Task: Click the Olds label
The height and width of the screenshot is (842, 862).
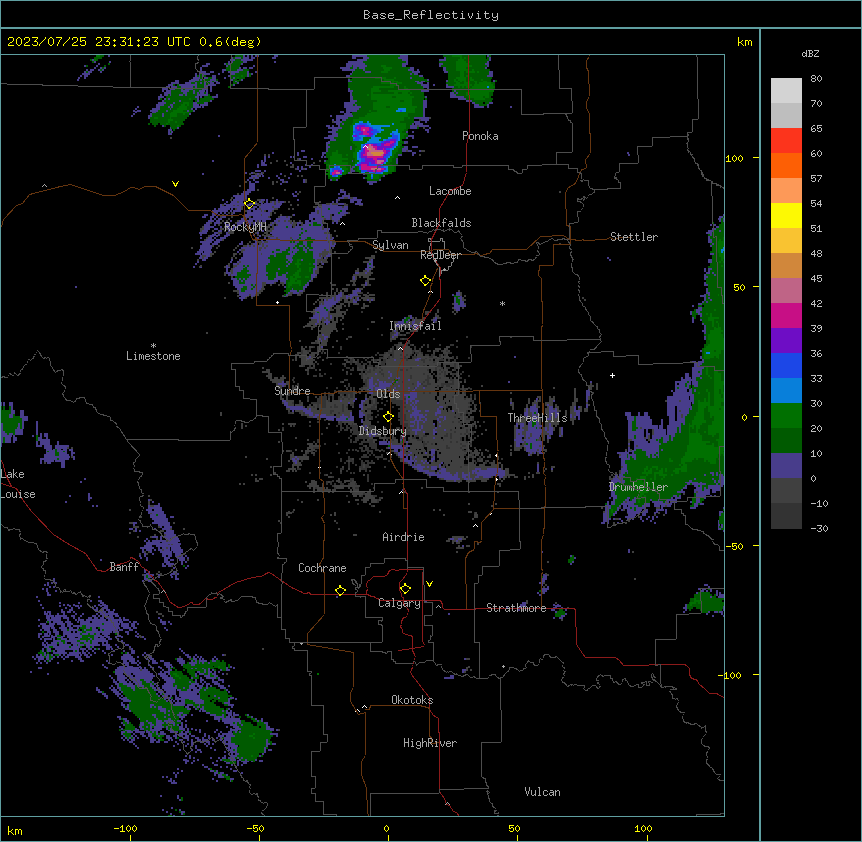Action: 388,394
